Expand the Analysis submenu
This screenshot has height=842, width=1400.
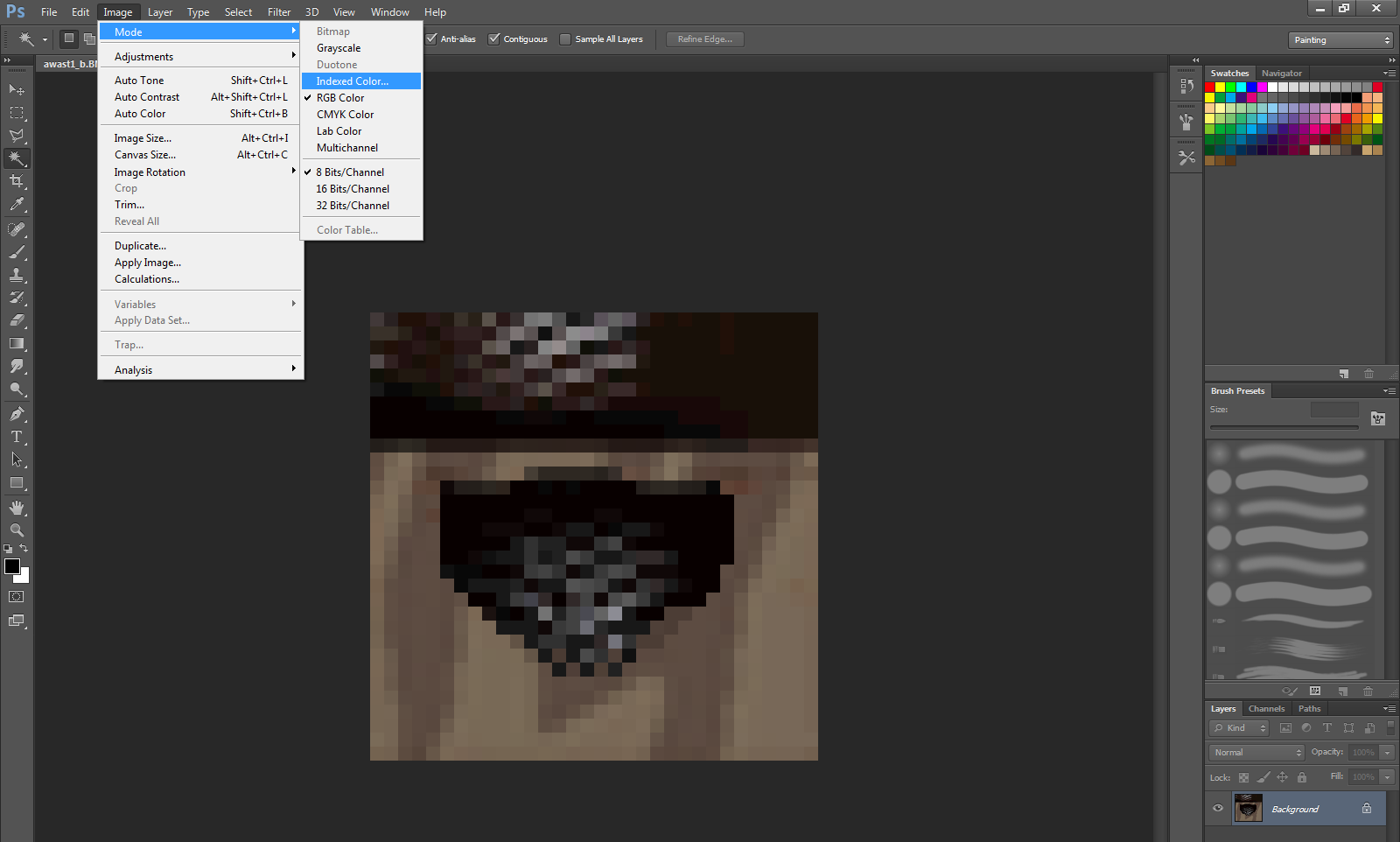[201, 370]
